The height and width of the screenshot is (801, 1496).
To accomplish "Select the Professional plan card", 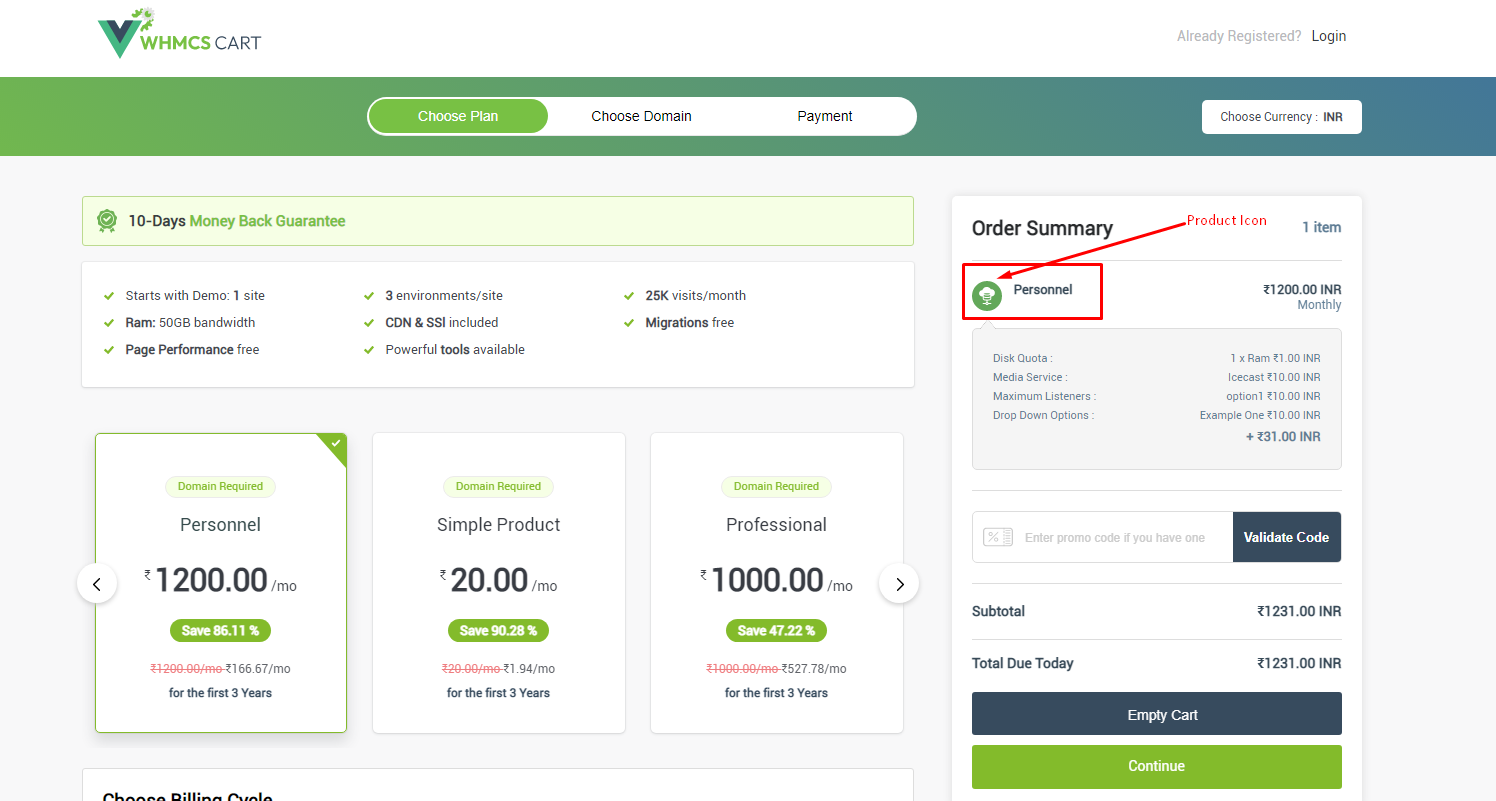I will [x=776, y=583].
